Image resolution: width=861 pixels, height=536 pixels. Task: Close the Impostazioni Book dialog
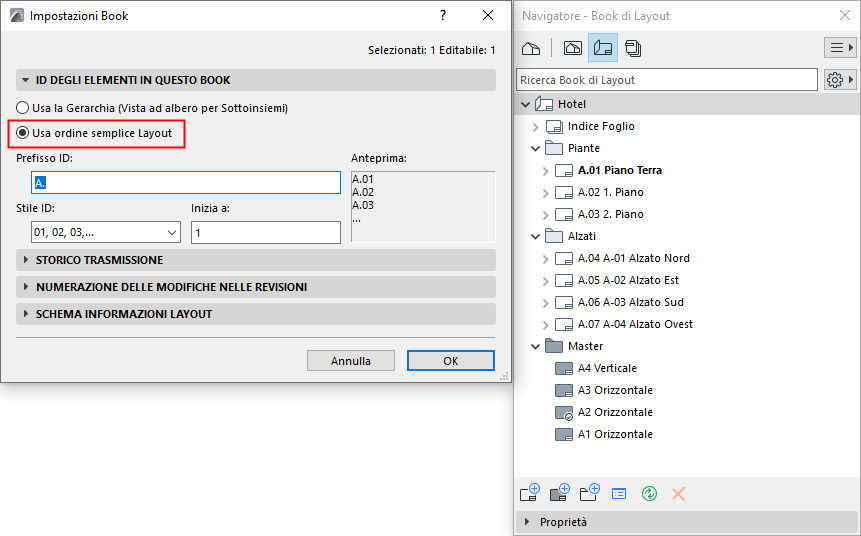pyautogui.click(x=488, y=15)
